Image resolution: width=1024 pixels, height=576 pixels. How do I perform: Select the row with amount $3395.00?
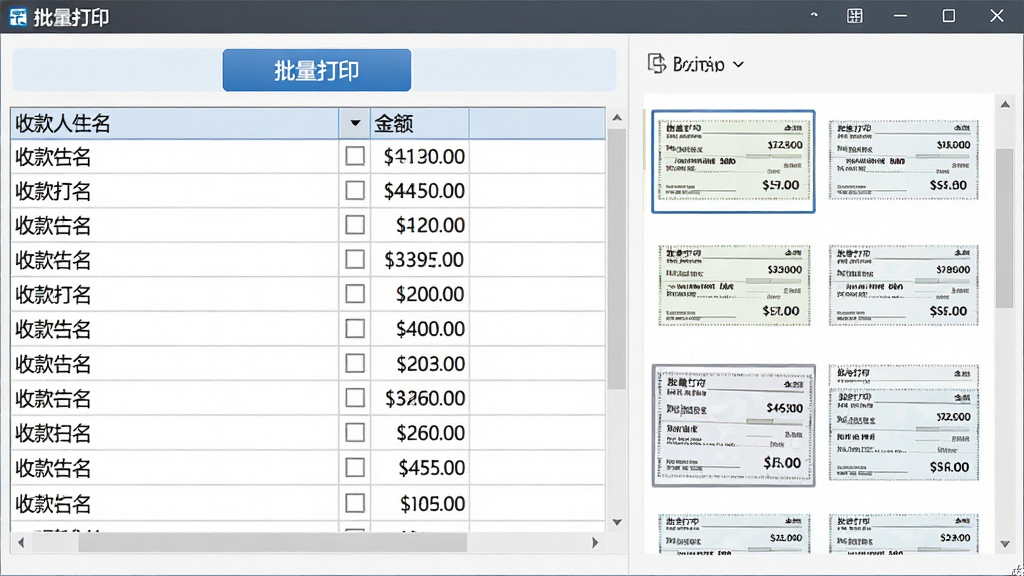click(x=308, y=260)
